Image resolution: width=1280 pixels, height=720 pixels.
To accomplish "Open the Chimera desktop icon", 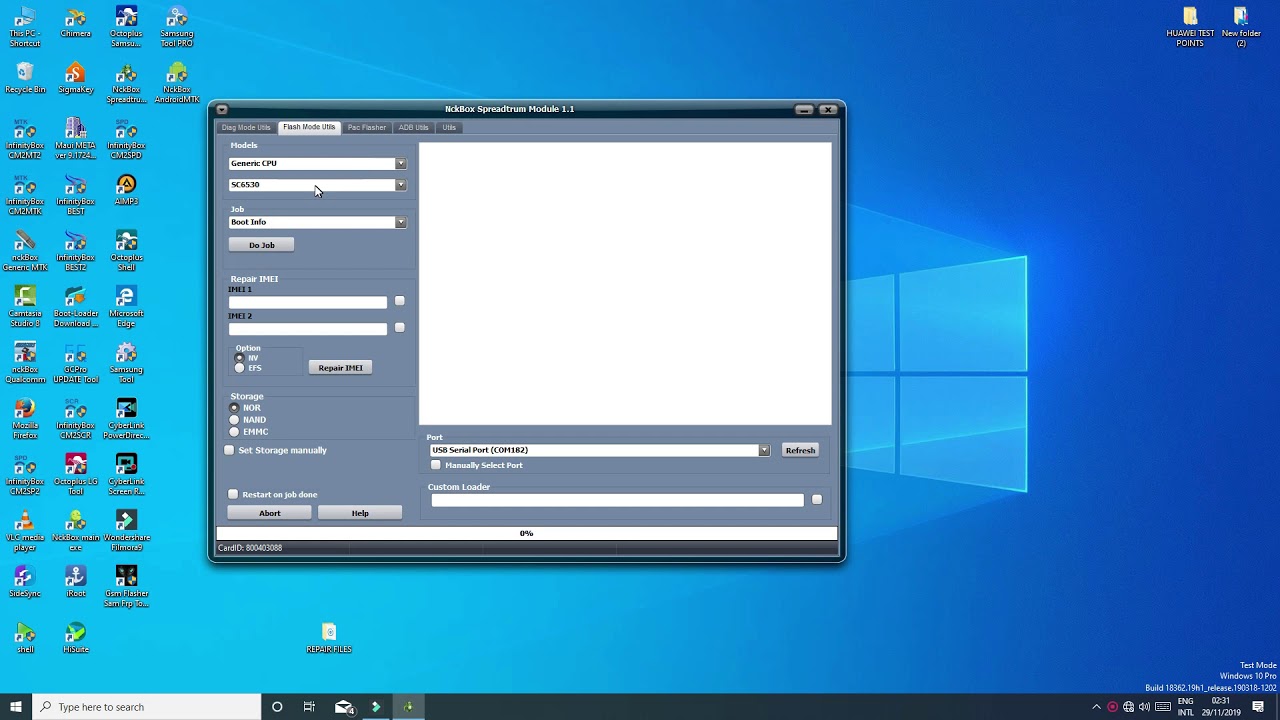I will [x=75, y=22].
